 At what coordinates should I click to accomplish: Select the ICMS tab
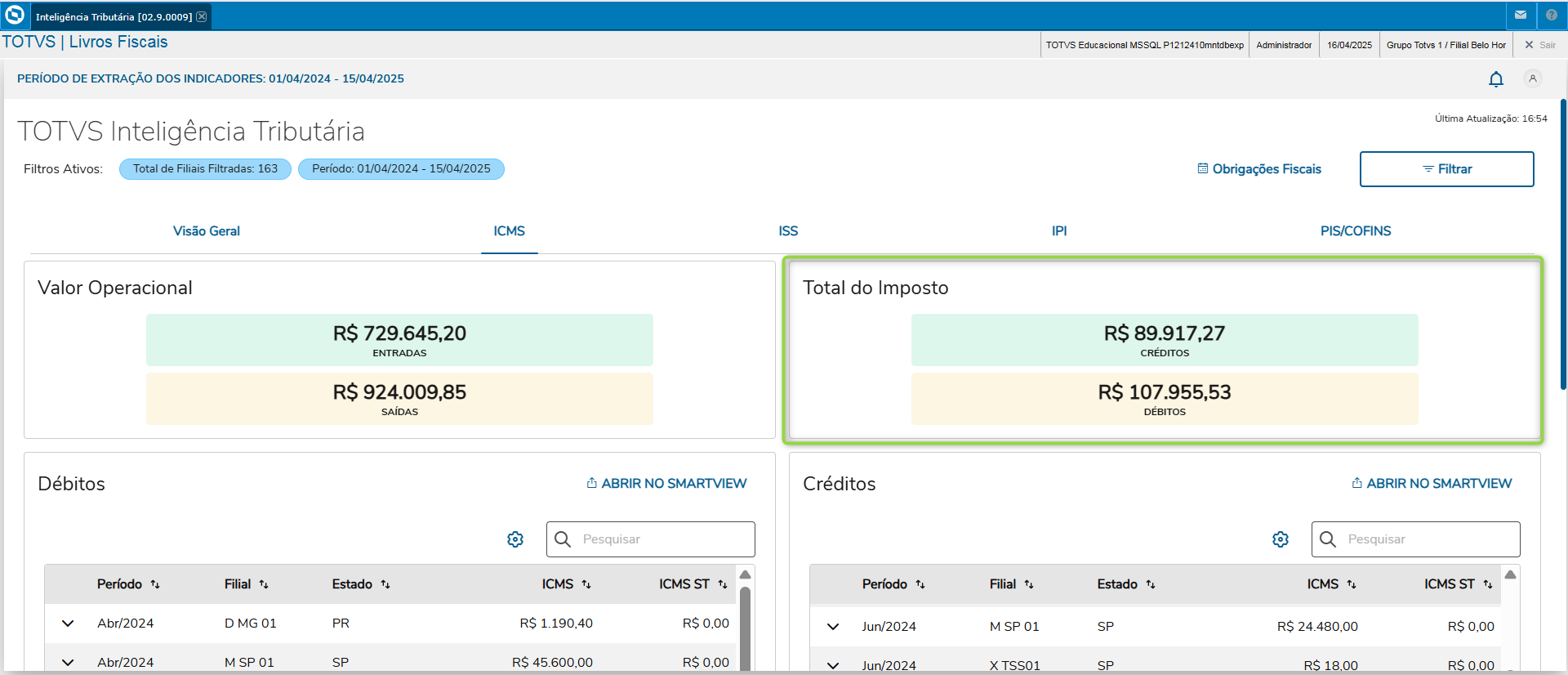509,231
